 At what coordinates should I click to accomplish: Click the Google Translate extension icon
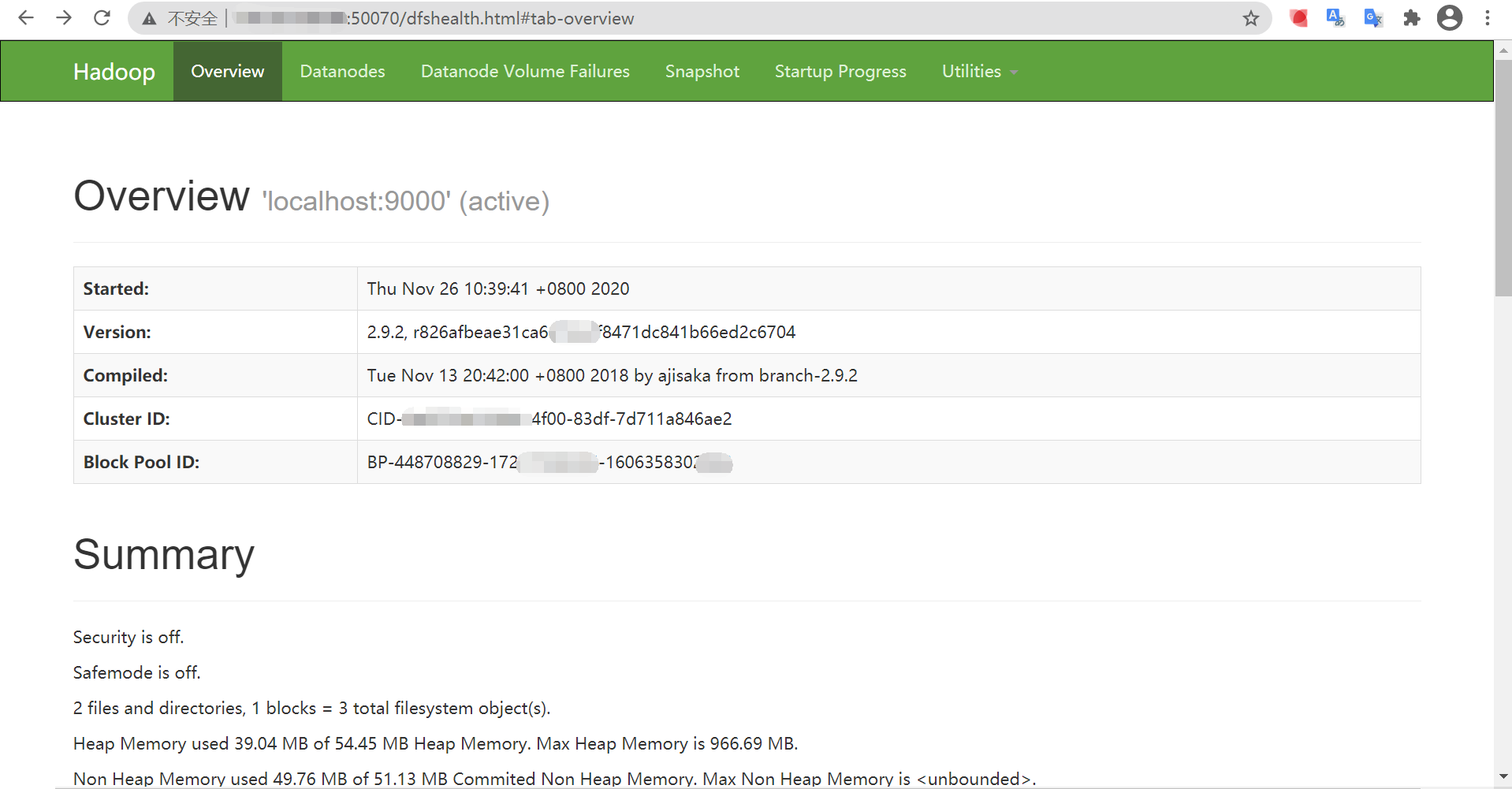(1373, 18)
